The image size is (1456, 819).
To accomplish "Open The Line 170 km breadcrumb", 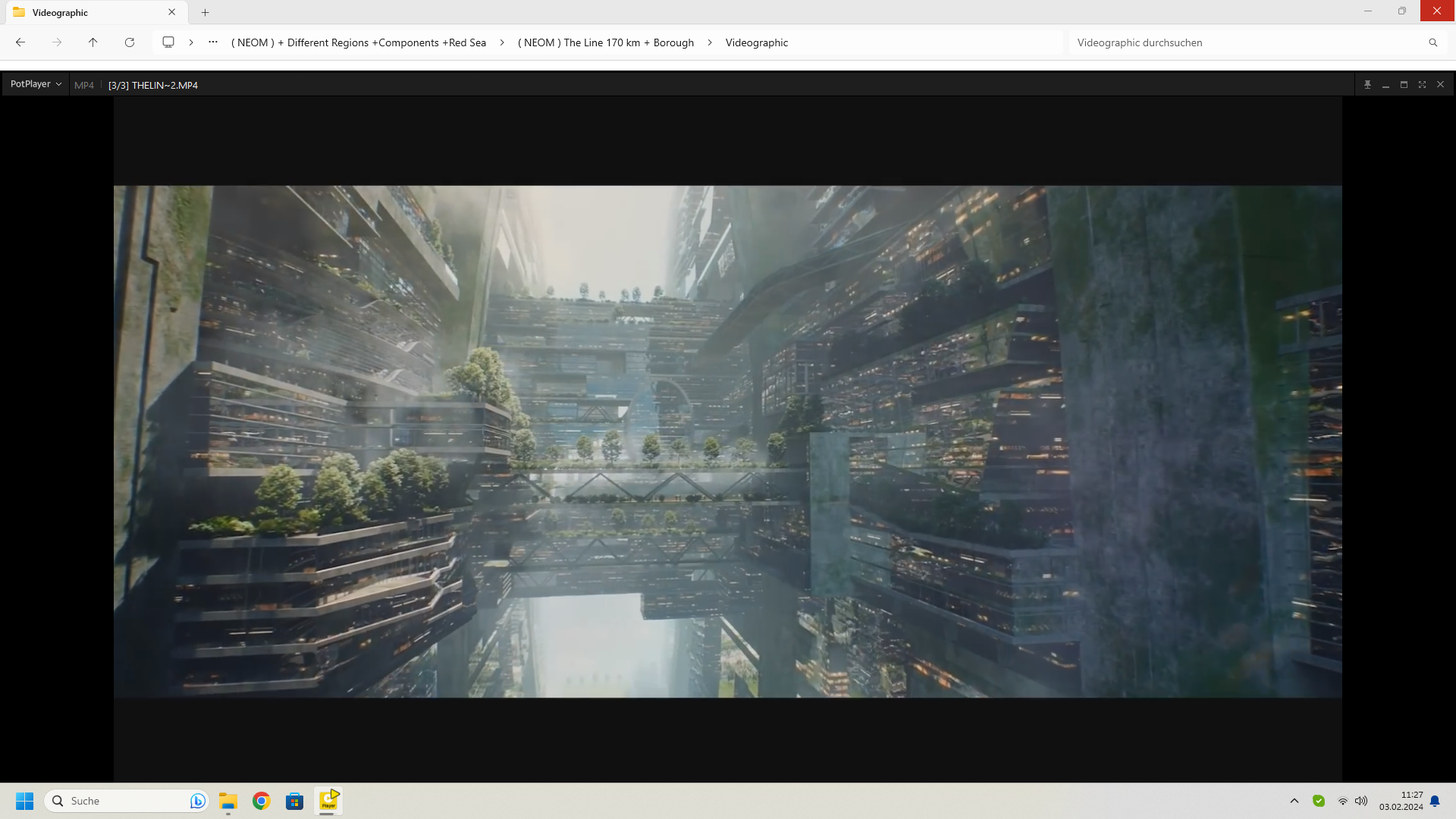I will [606, 42].
